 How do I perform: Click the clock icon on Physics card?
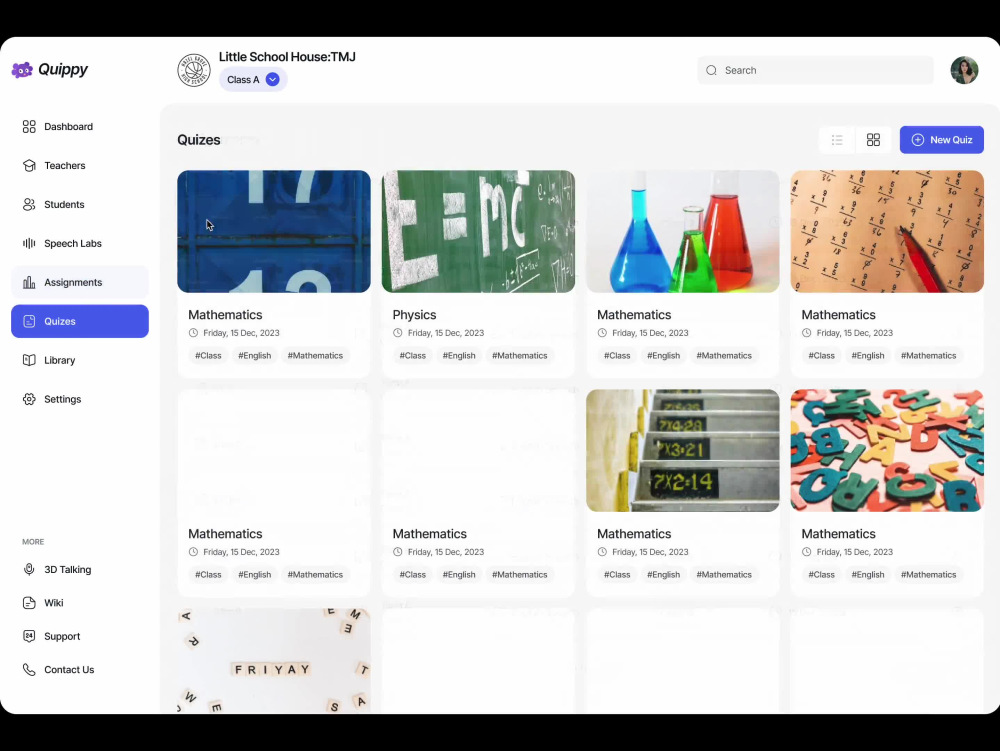pos(397,333)
